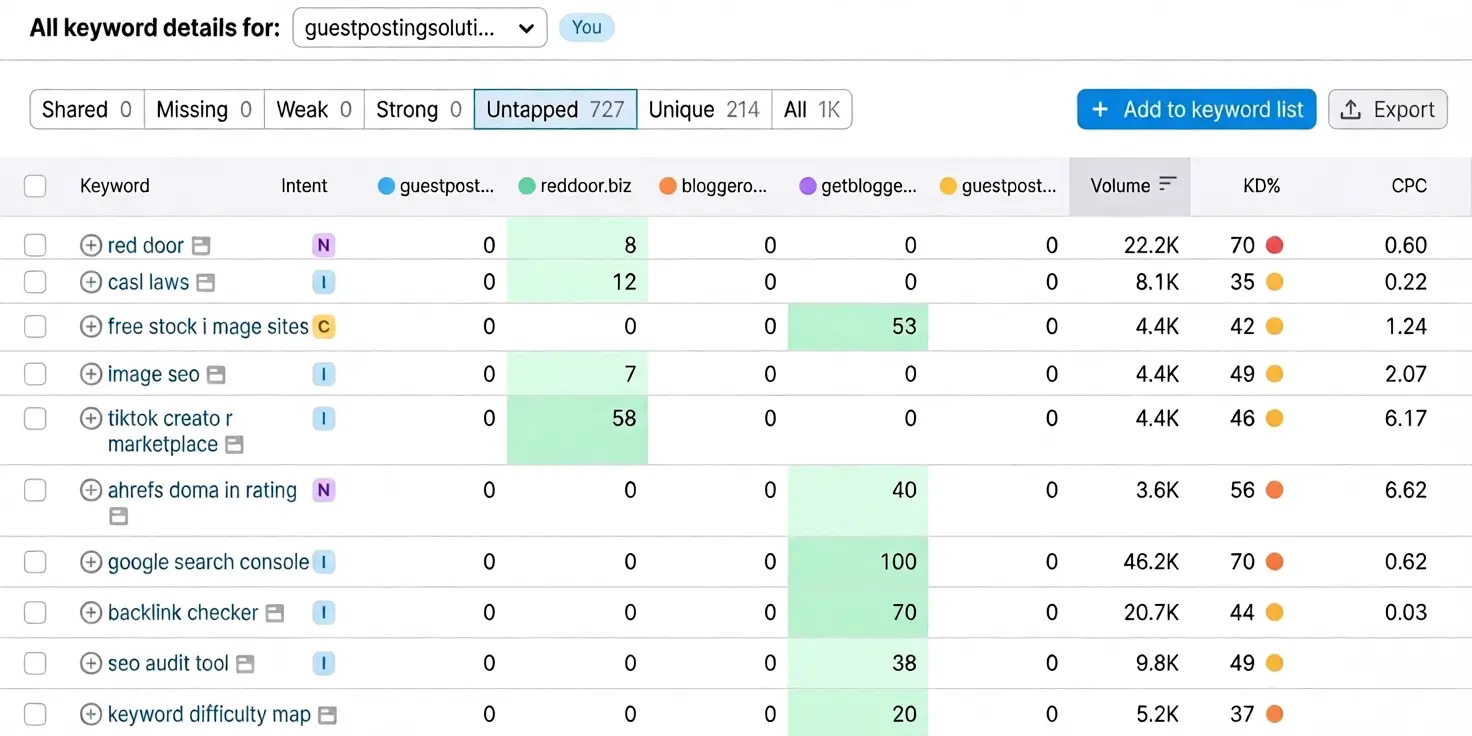Click the plus icon beside red door
This screenshot has width=1472, height=736.
pyautogui.click(x=91, y=245)
